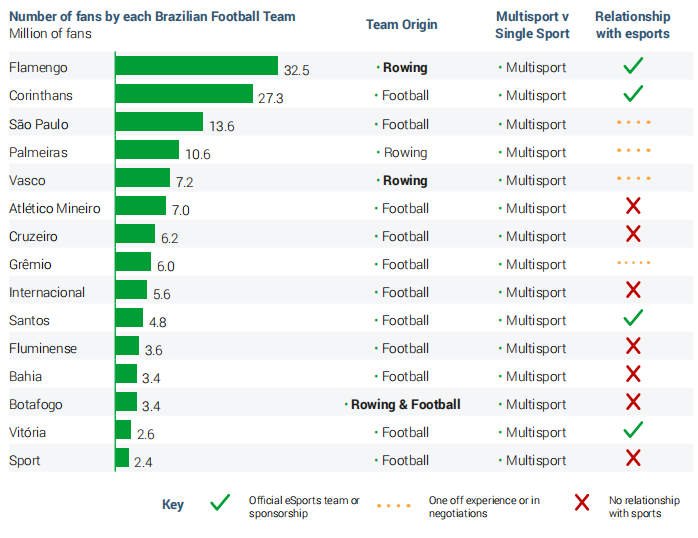Screen dimensions: 698x538
Task: Click the green checkmark in the Santos row
Action: click(632, 319)
